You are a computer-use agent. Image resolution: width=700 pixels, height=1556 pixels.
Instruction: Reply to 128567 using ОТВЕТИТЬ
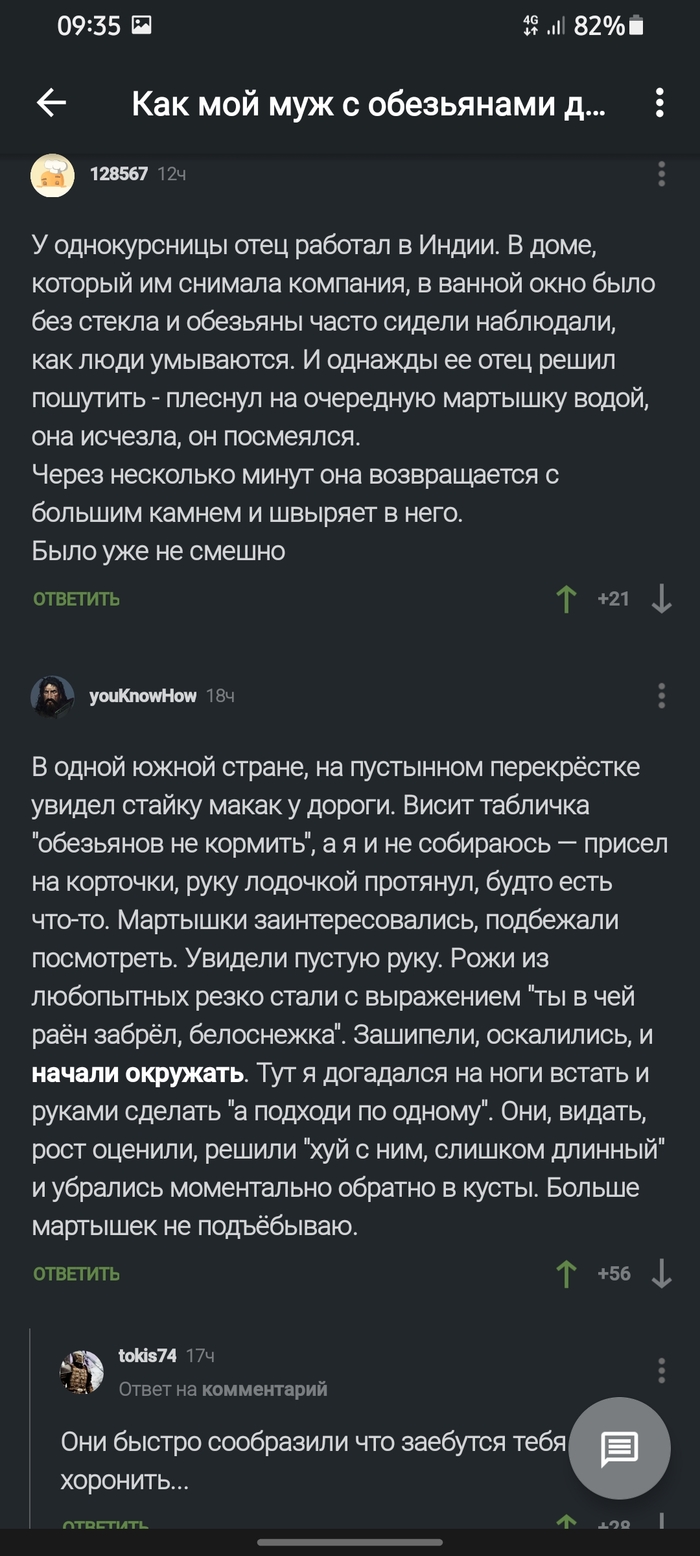click(x=76, y=600)
